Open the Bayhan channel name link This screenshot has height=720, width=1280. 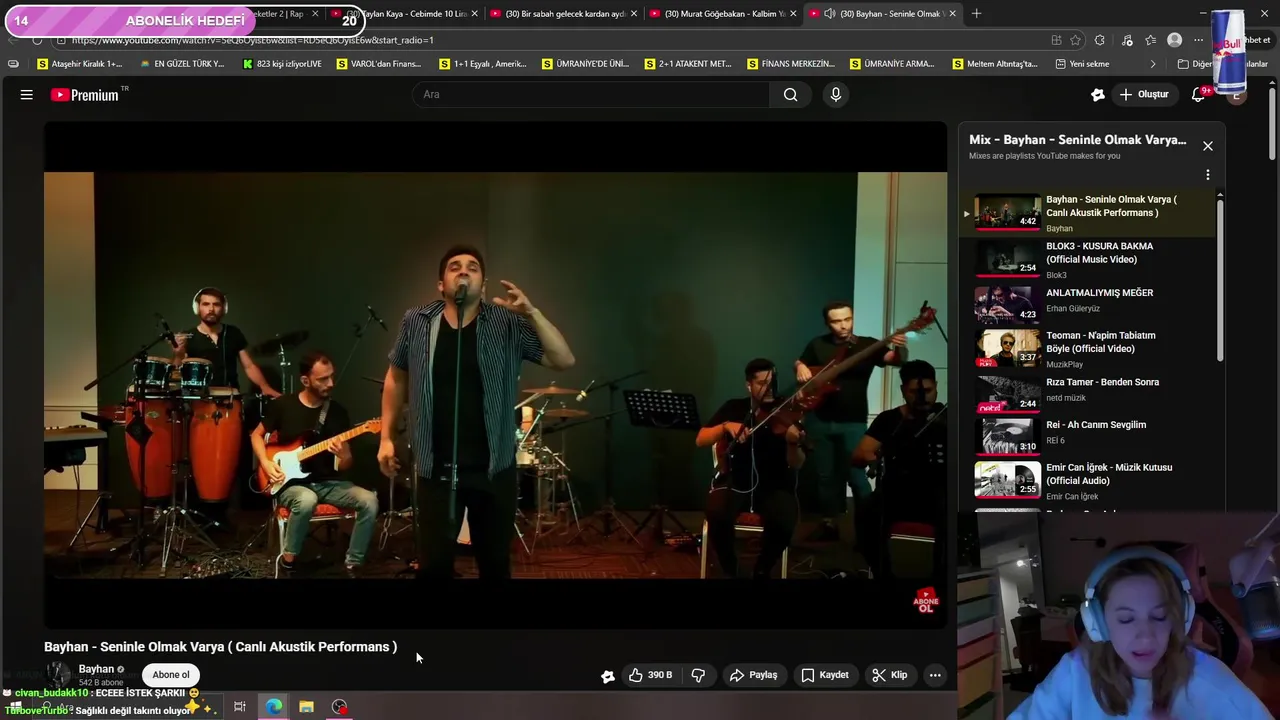click(x=96, y=669)
